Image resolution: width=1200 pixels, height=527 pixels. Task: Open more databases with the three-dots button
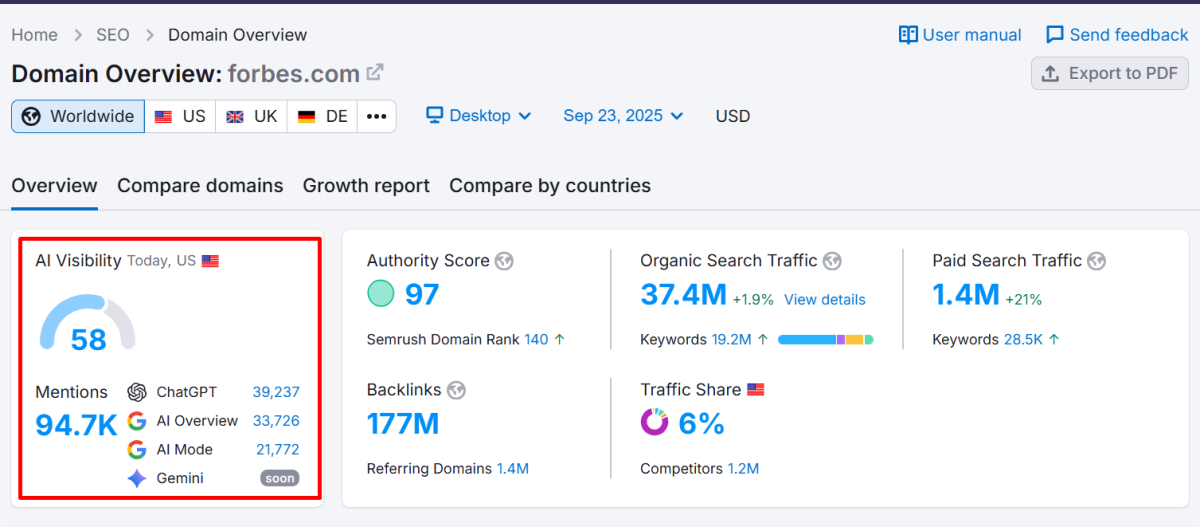(x=377, y=116)
